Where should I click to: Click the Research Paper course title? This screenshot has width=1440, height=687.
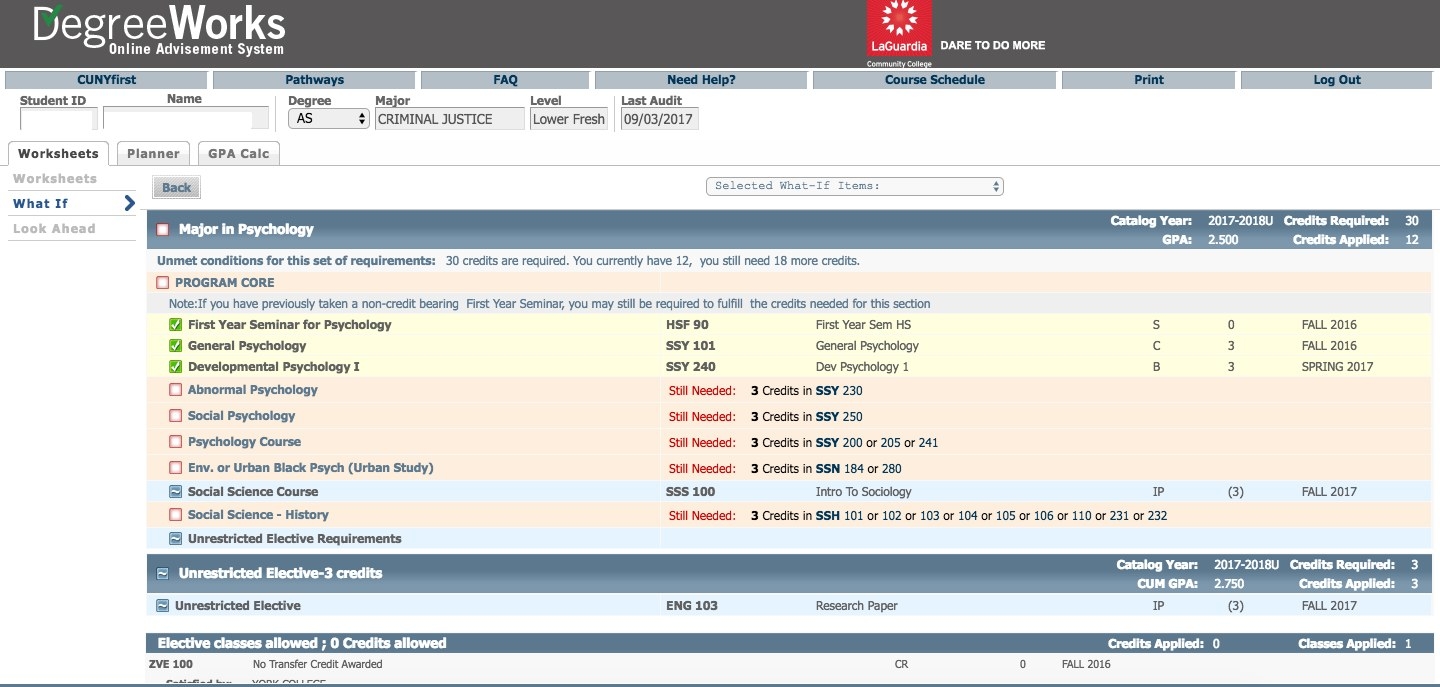857,606
